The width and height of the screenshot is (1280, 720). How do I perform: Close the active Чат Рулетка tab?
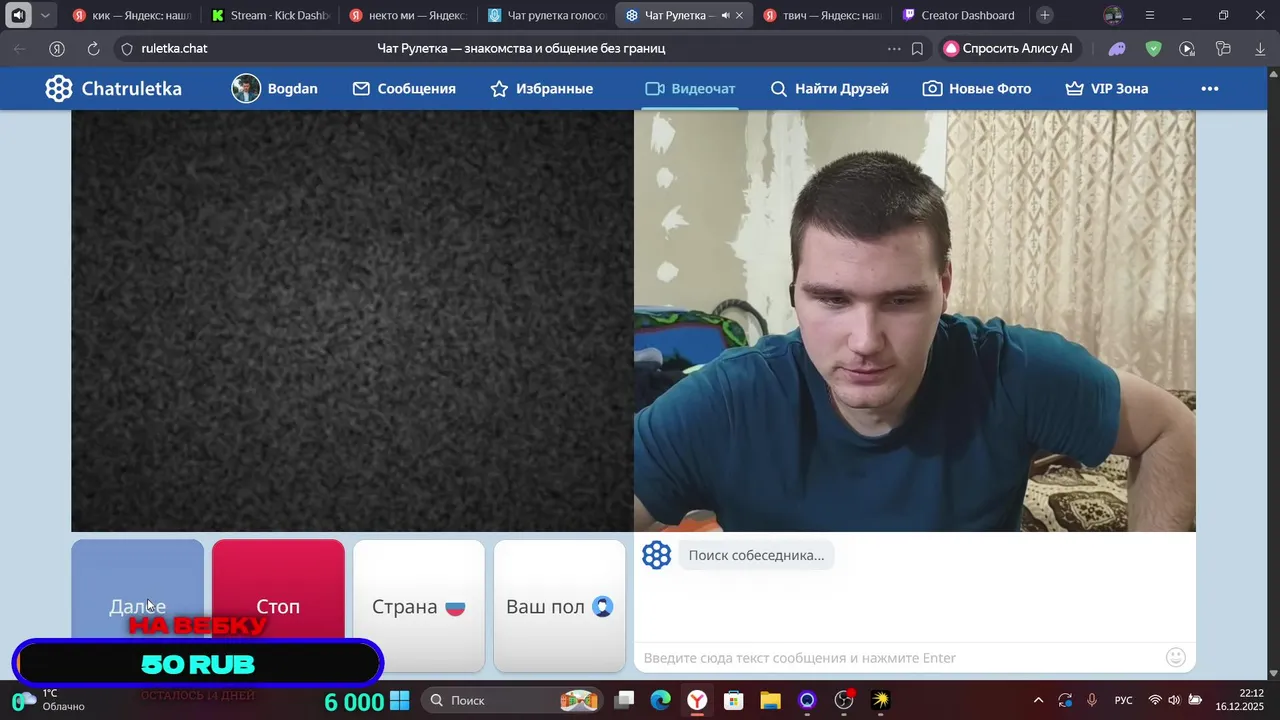[739, 15]
